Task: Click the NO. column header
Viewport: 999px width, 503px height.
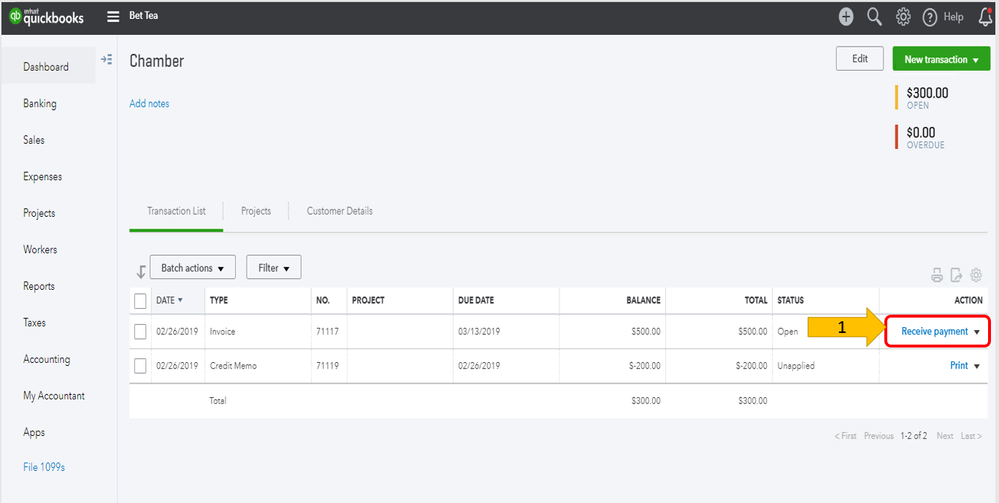Action: point(323,300)
